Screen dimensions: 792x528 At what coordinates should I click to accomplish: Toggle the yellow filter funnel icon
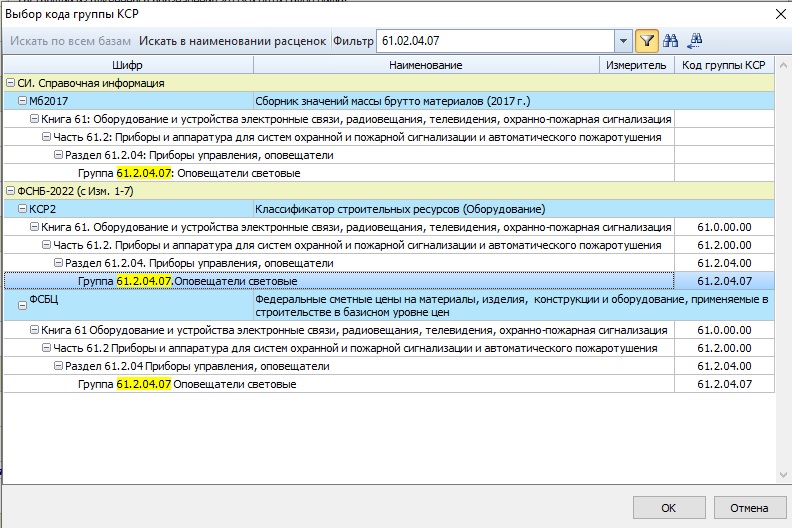tap(647, 41)
